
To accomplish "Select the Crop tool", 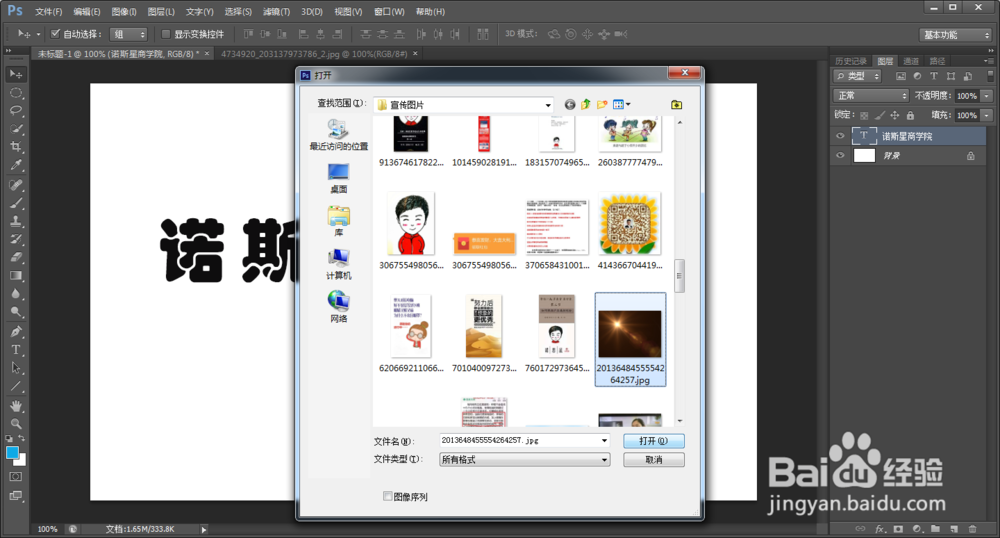I will pos(16,147).
